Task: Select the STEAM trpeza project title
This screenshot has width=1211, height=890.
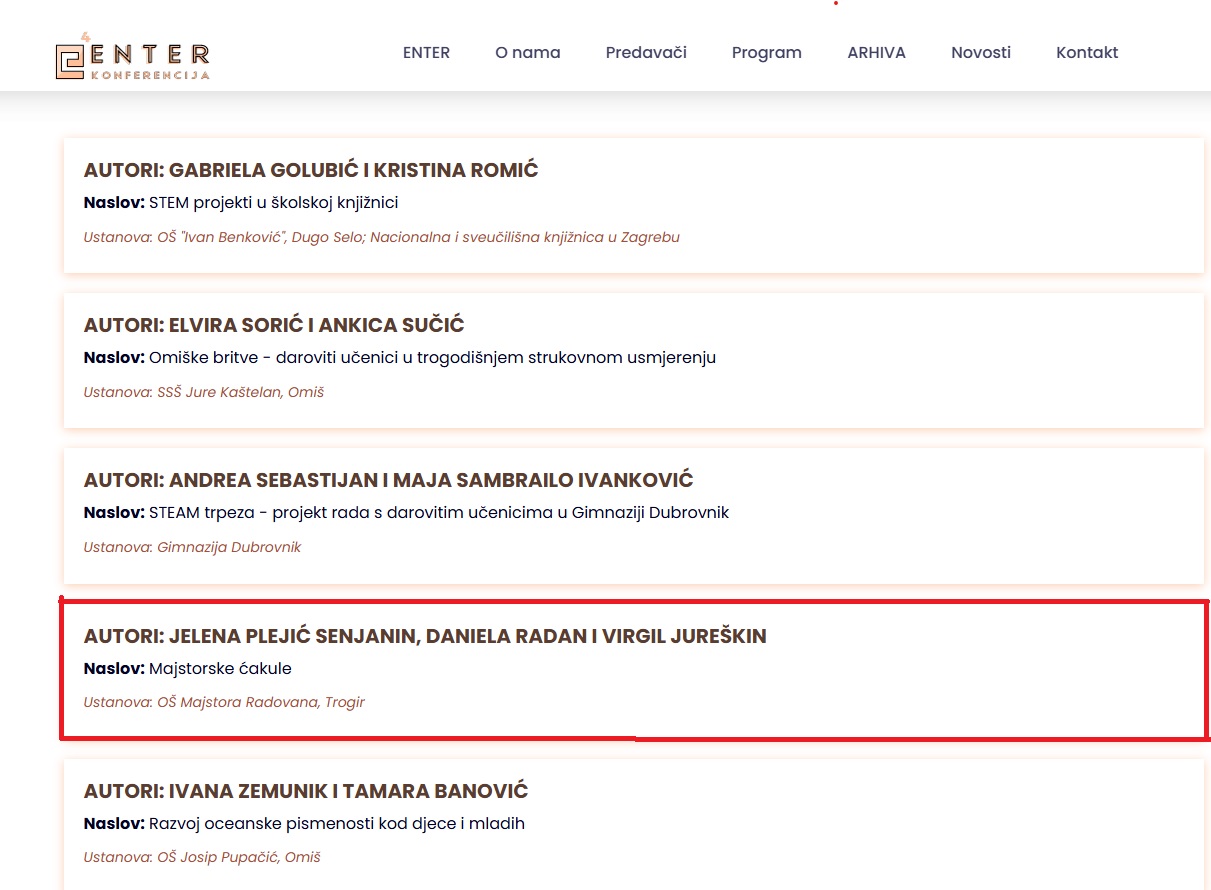Action: pyautogui.click(x=438, y=513)
